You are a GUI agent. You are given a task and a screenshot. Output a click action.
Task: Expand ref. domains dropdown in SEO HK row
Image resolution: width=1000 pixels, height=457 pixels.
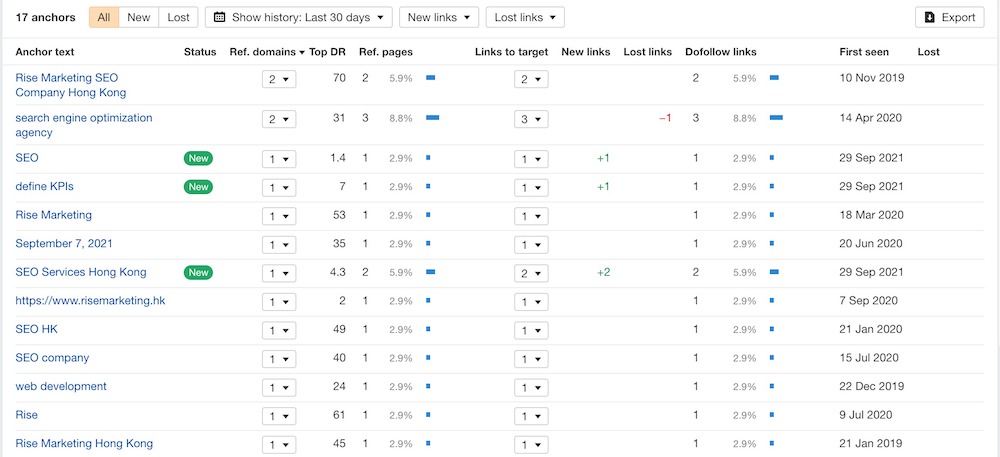pyautogui.click(x=279, y=330)
